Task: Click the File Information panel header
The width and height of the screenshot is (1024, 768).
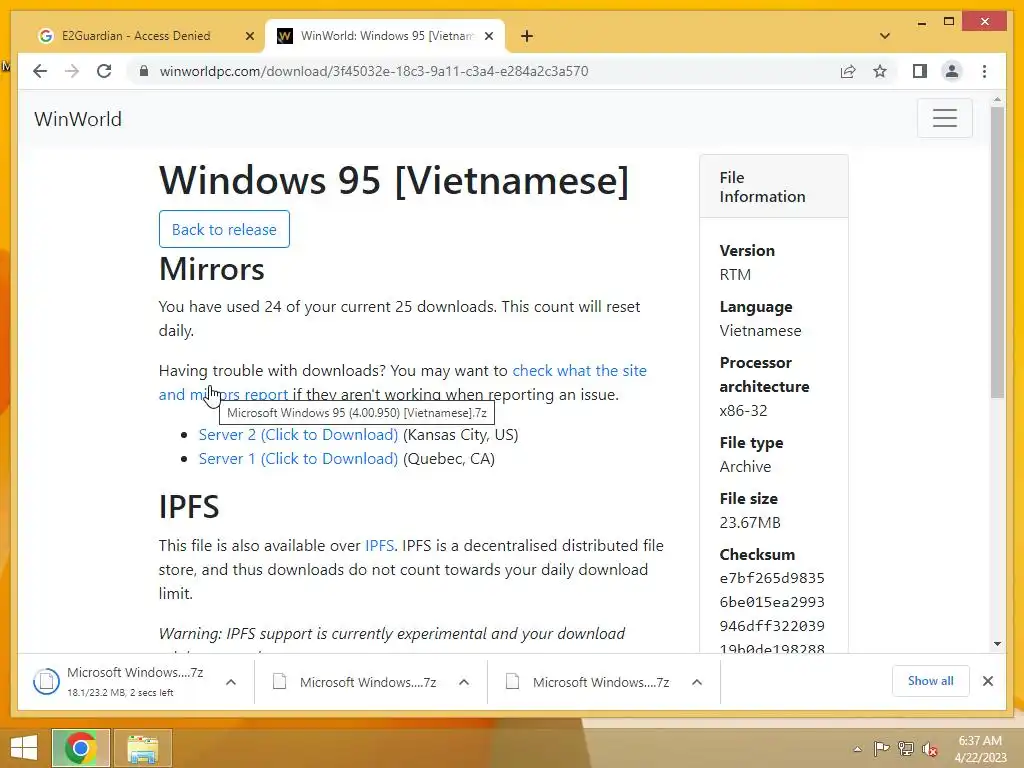Action: [x=773, y=187]
